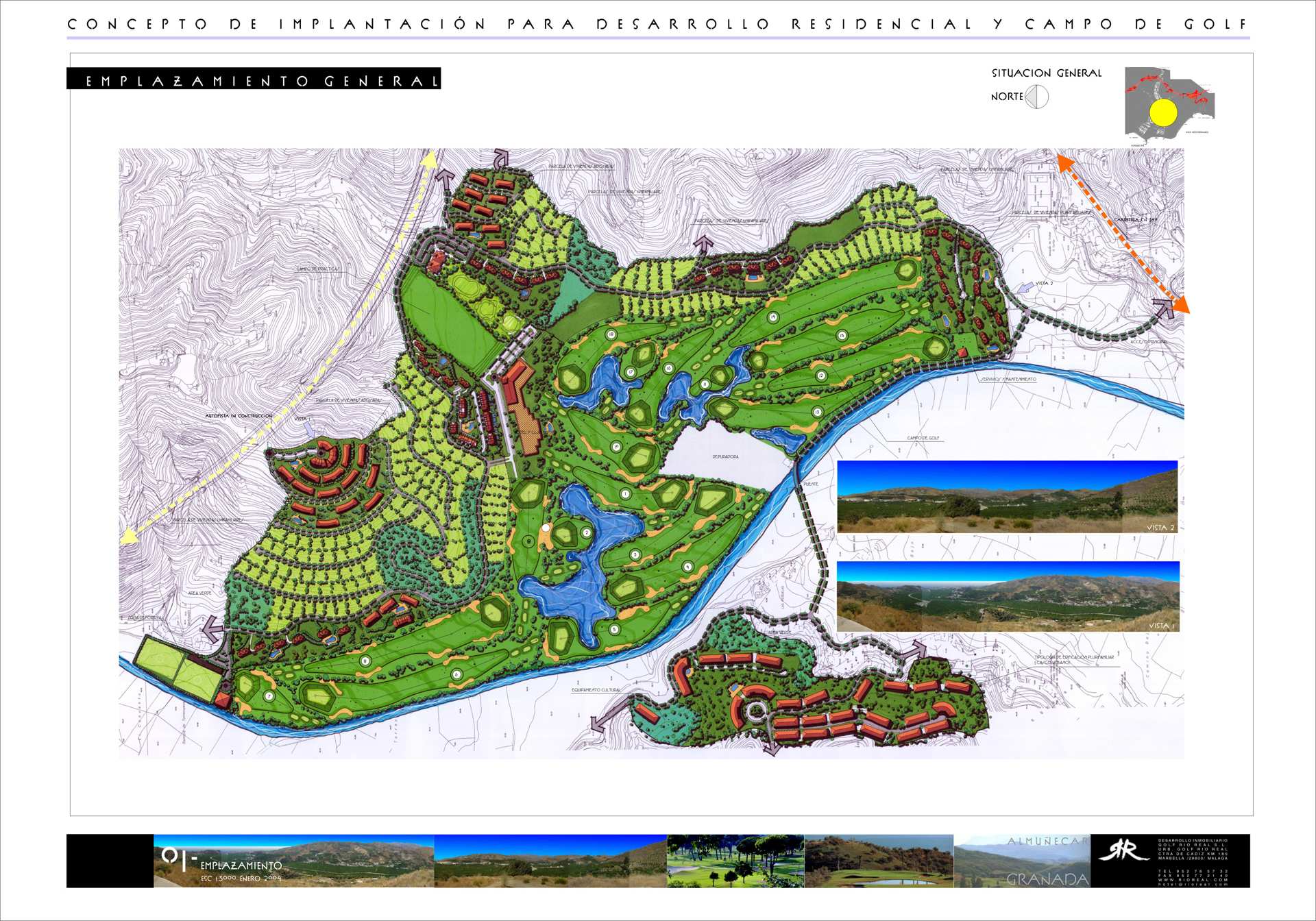Select the hole 15 circle marker
Screen dimensions: 1316x921
842,335
